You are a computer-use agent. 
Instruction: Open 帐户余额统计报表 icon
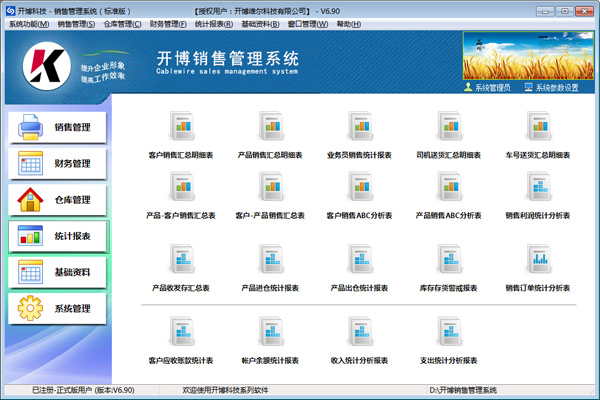click(x=271, y=331)
